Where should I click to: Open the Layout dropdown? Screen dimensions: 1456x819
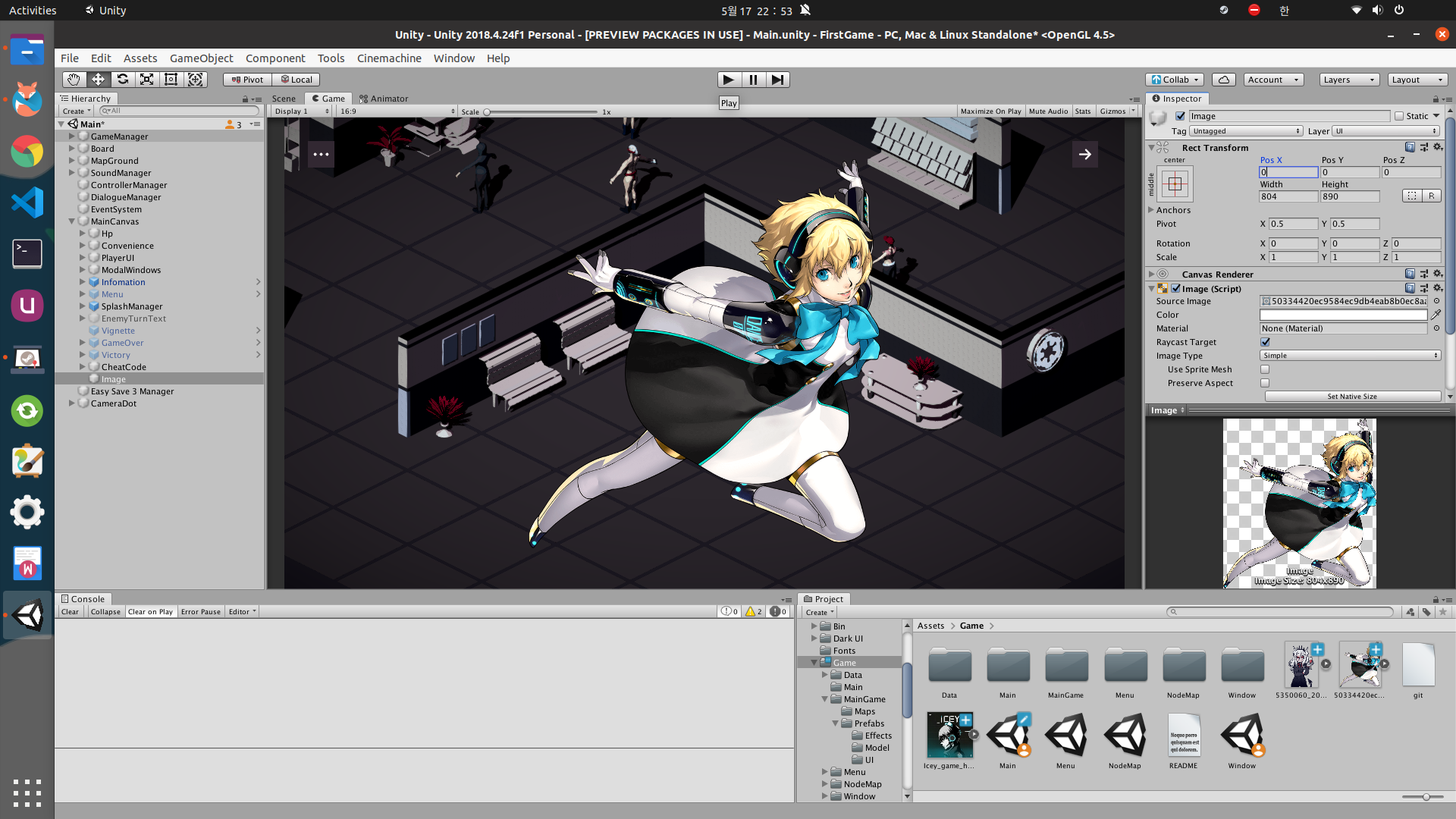point(1417,80)
